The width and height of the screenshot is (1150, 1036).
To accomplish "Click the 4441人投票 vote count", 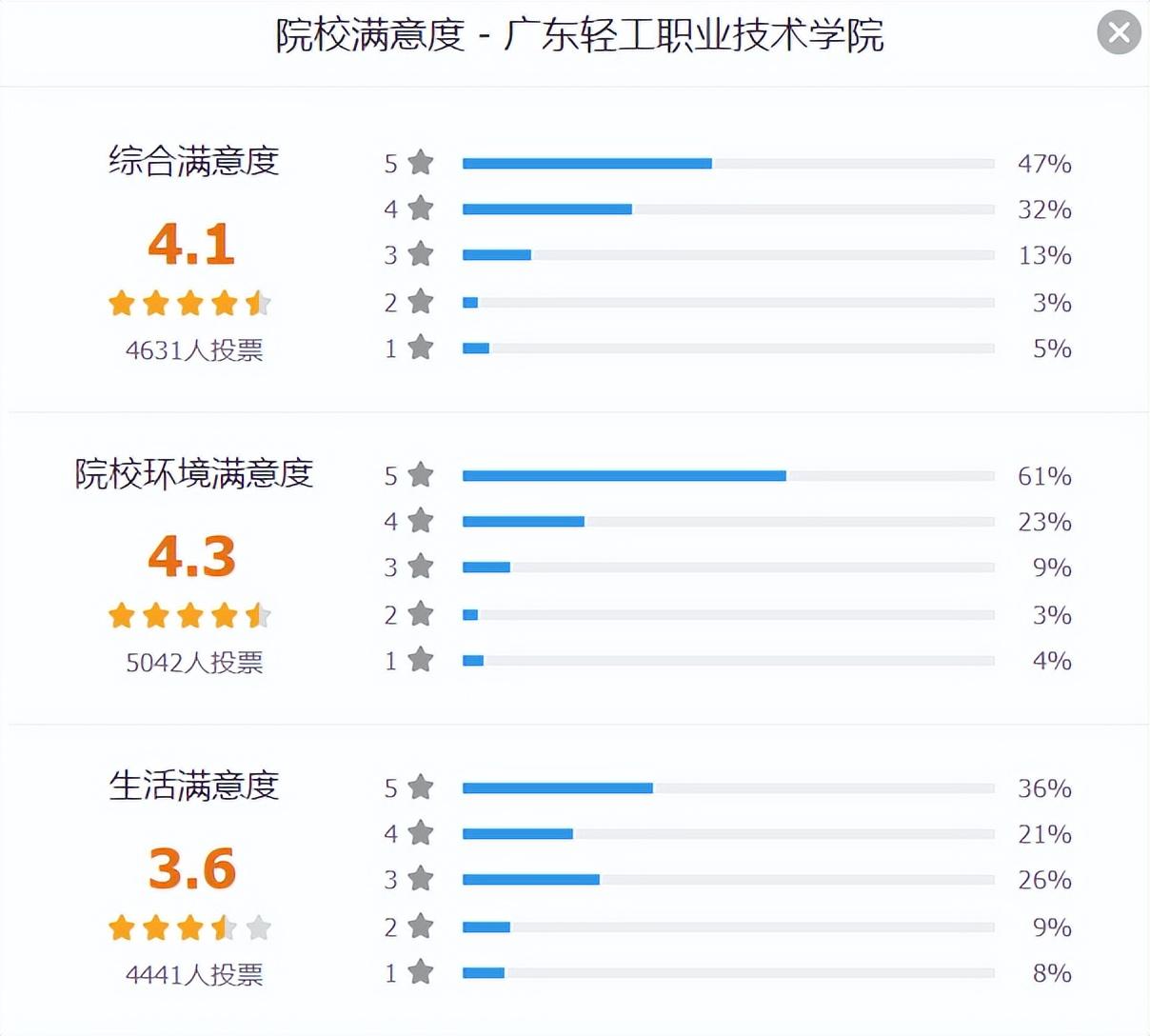I will tap(194, 975).
